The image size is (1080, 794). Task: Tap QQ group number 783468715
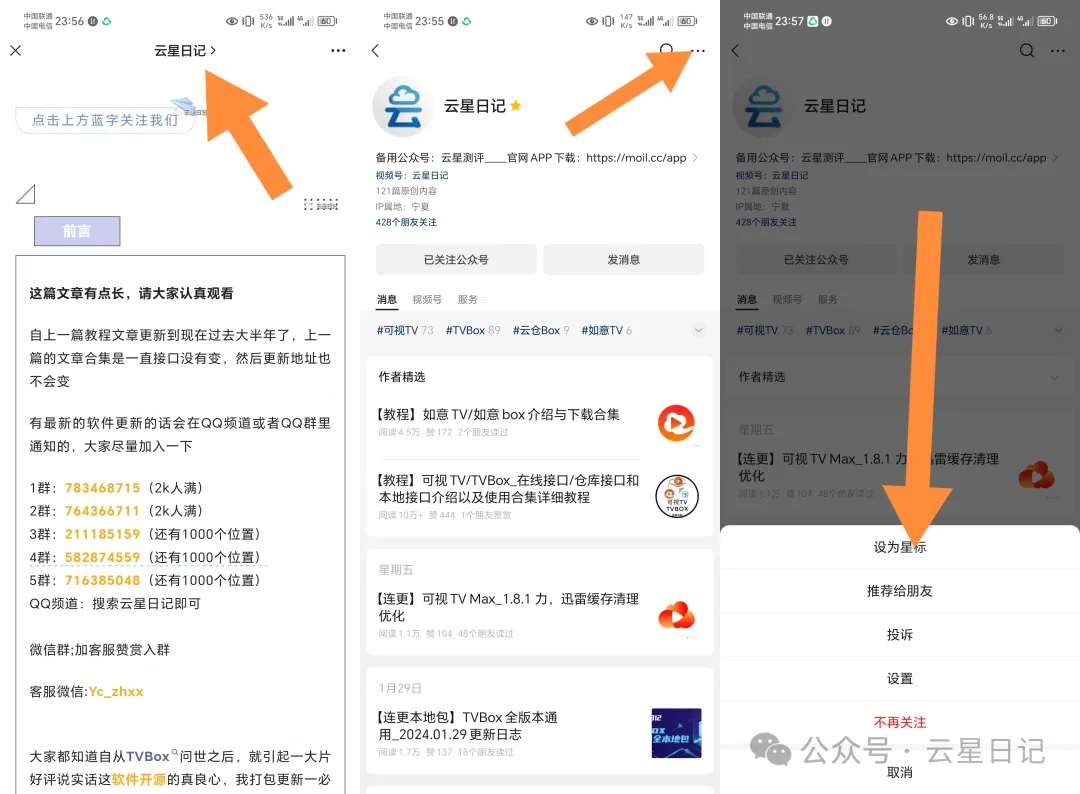pos(103,488)
